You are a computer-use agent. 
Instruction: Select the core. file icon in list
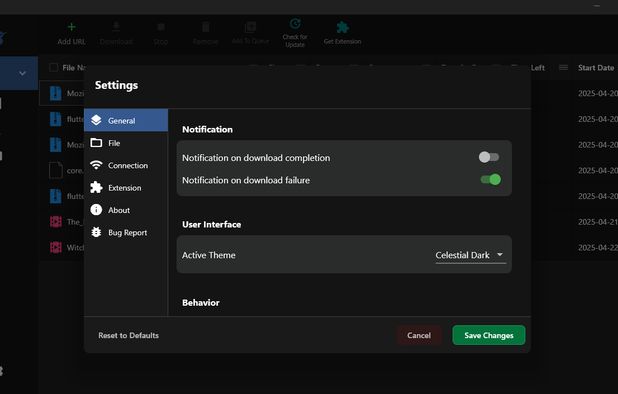point(56,170)
